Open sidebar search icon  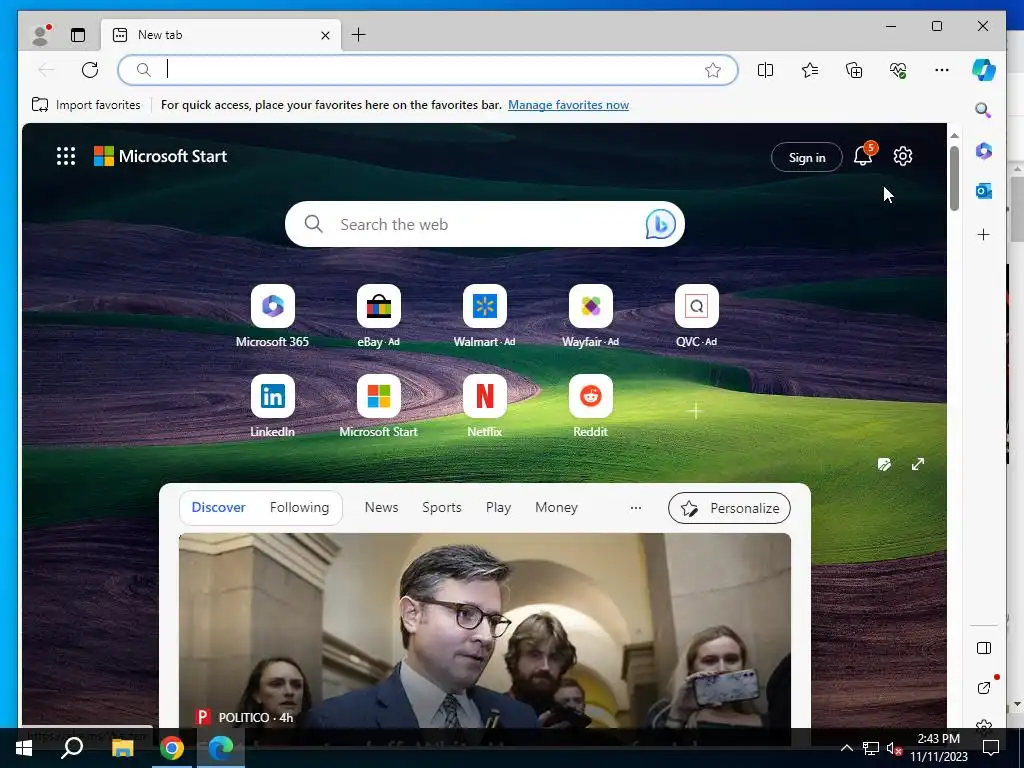(984, 110)
